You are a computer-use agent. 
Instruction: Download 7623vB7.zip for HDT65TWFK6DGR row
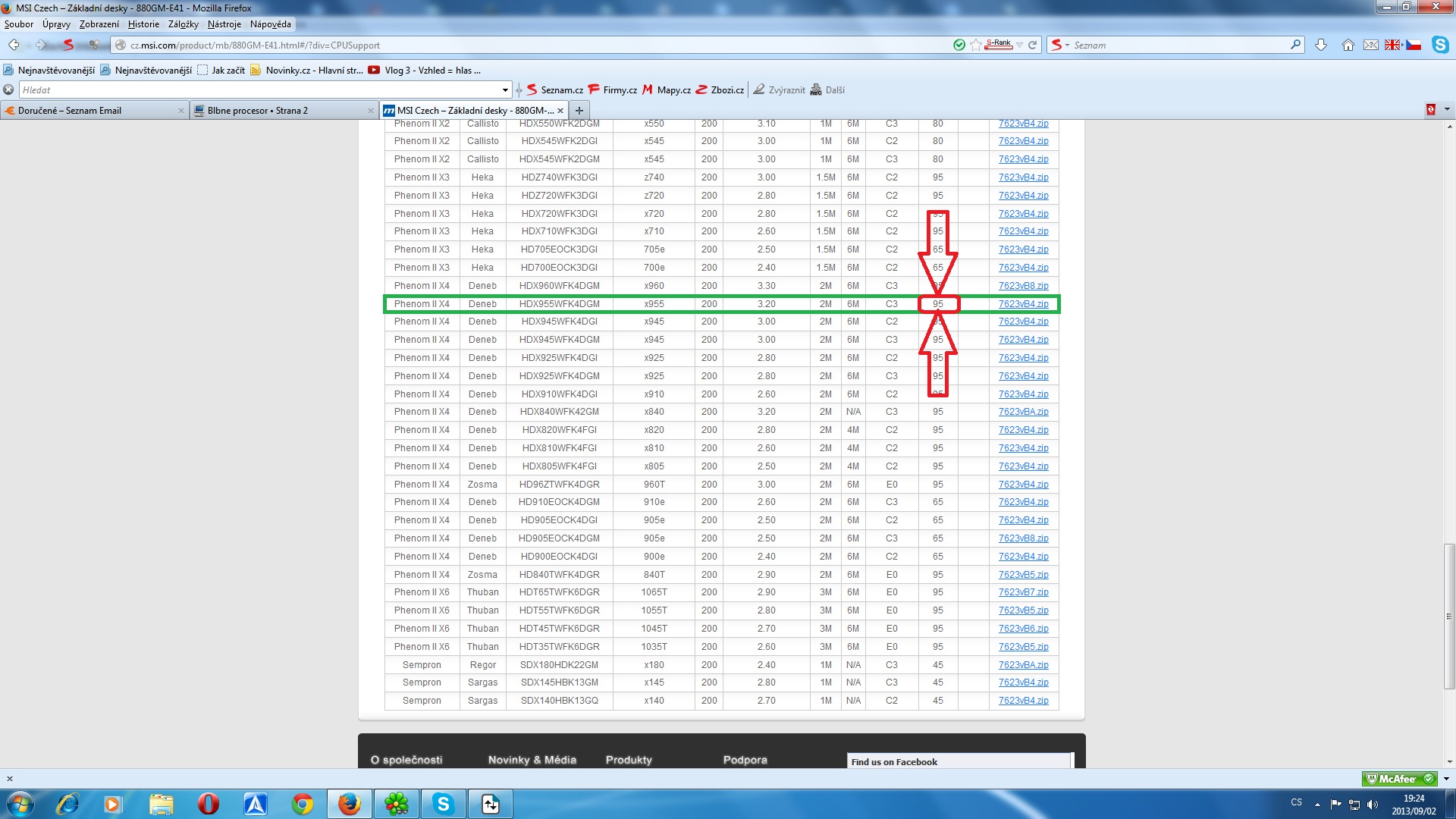point(1023,592)
